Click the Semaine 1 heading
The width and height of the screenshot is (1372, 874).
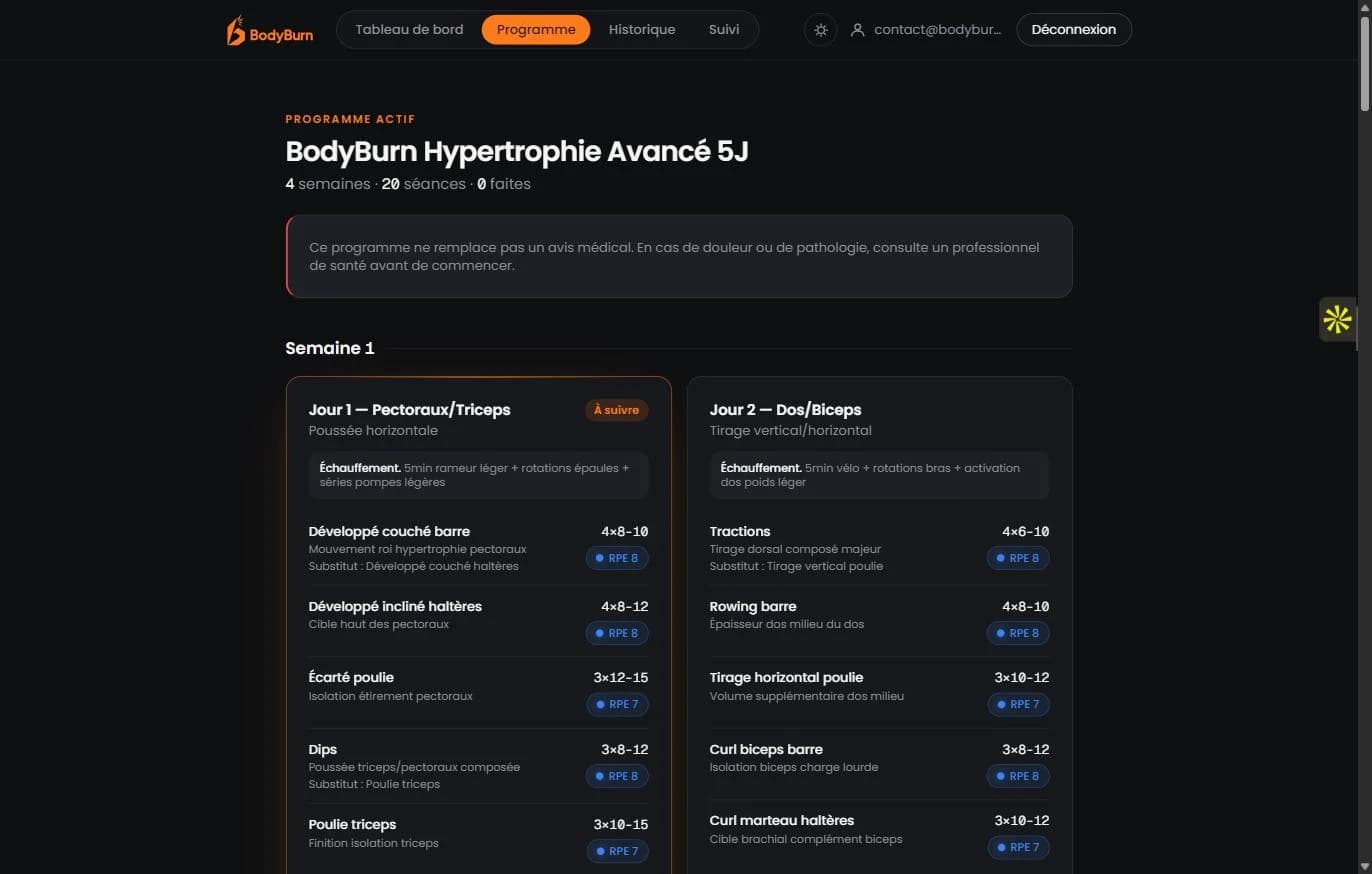pyautogui.click(x=330, y=348)
